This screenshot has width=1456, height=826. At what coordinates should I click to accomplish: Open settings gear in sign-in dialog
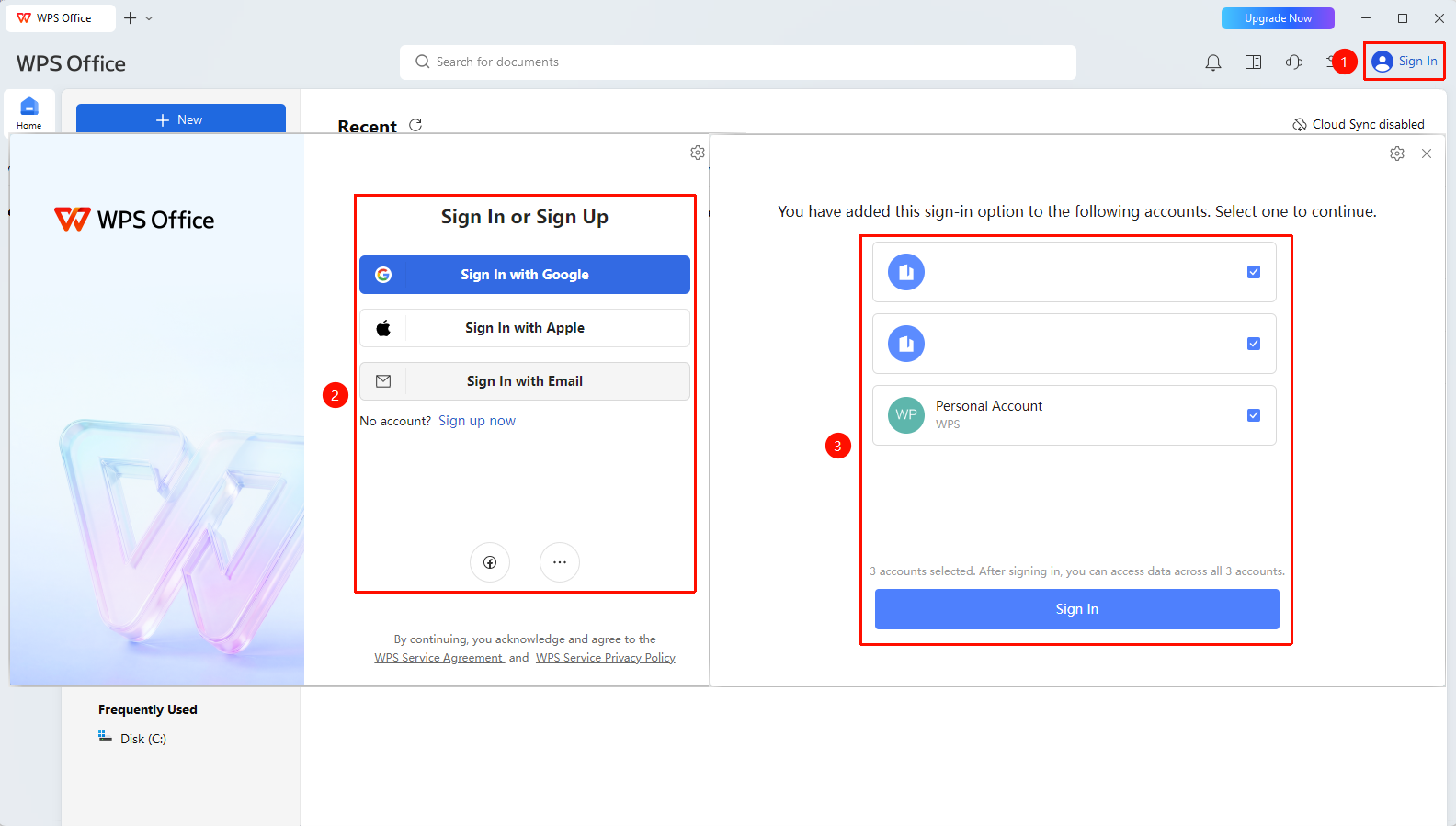(698, 153)
